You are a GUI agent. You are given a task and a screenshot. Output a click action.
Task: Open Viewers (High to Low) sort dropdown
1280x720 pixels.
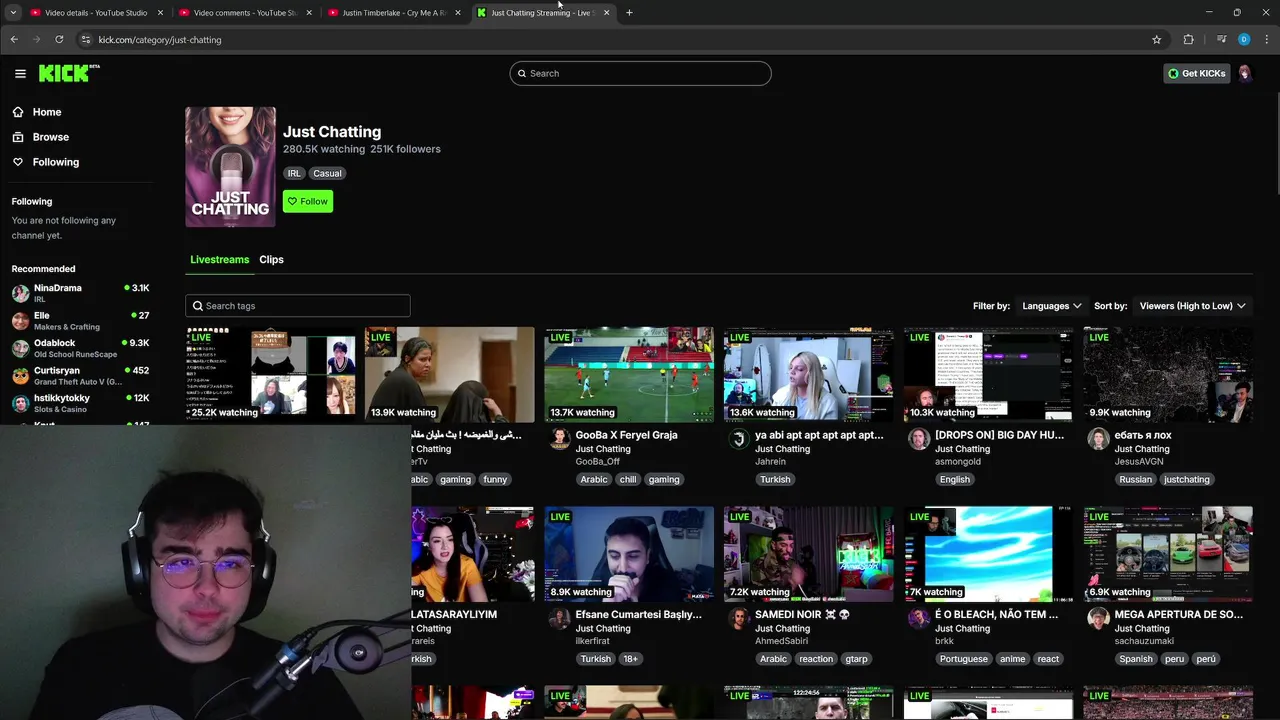pos(1193,306)
